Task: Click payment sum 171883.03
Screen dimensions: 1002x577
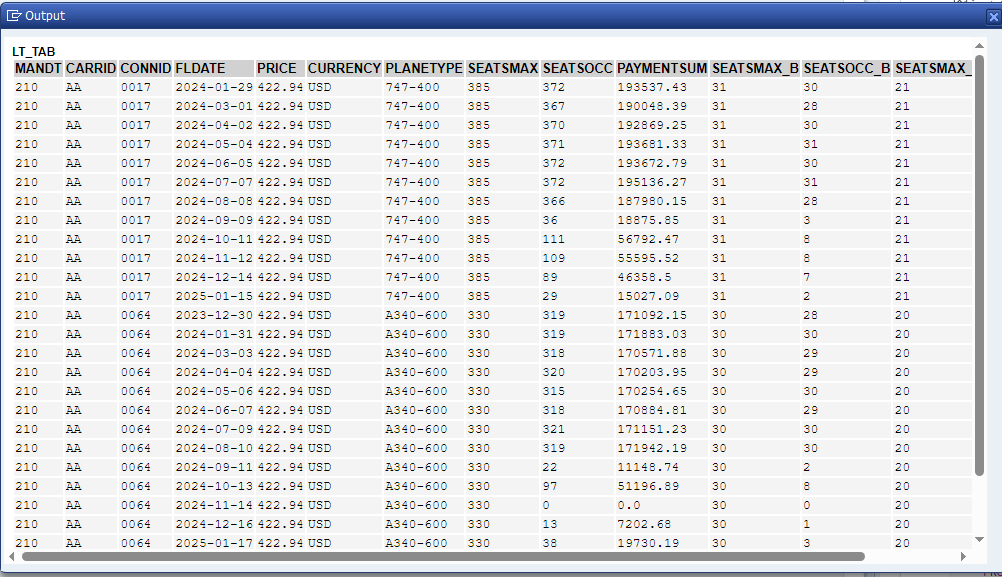Action: 652,334
